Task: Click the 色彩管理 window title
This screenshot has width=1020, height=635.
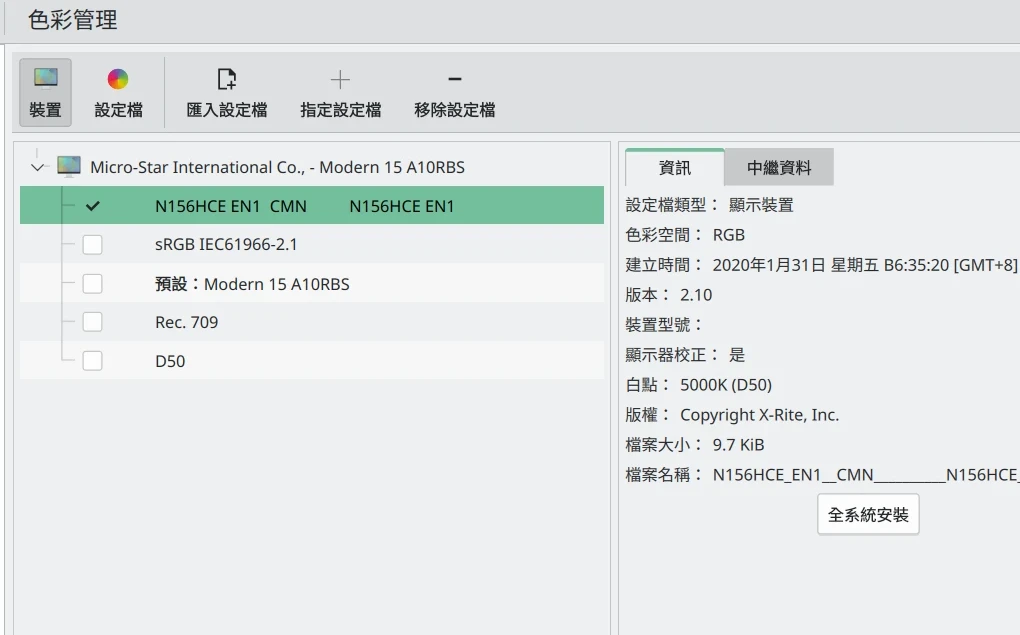Action: pos(73,20)
